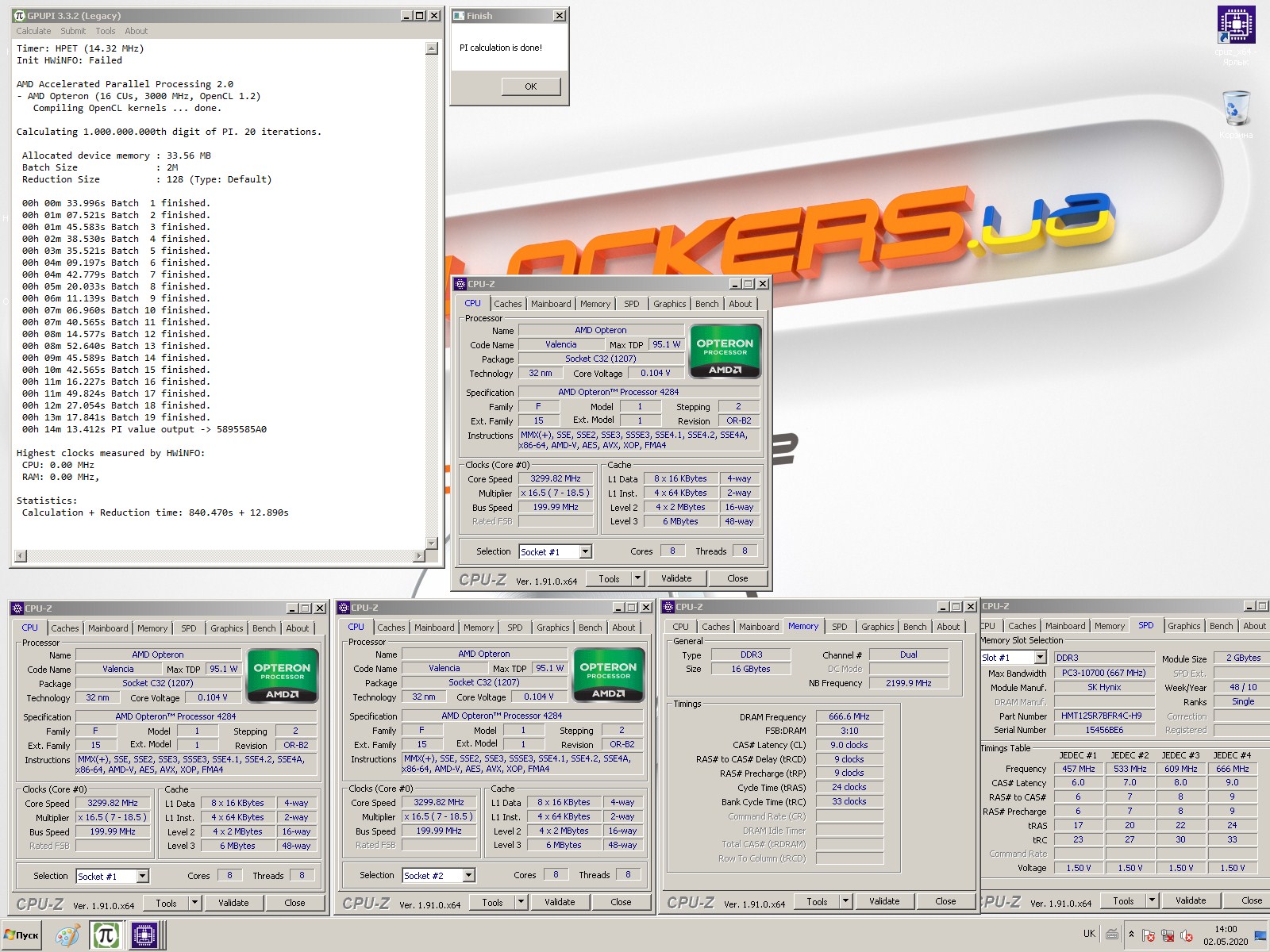Open the About menu in GPUPI
This screenshot has width=1270, height=952.
(x=137, y=31)
